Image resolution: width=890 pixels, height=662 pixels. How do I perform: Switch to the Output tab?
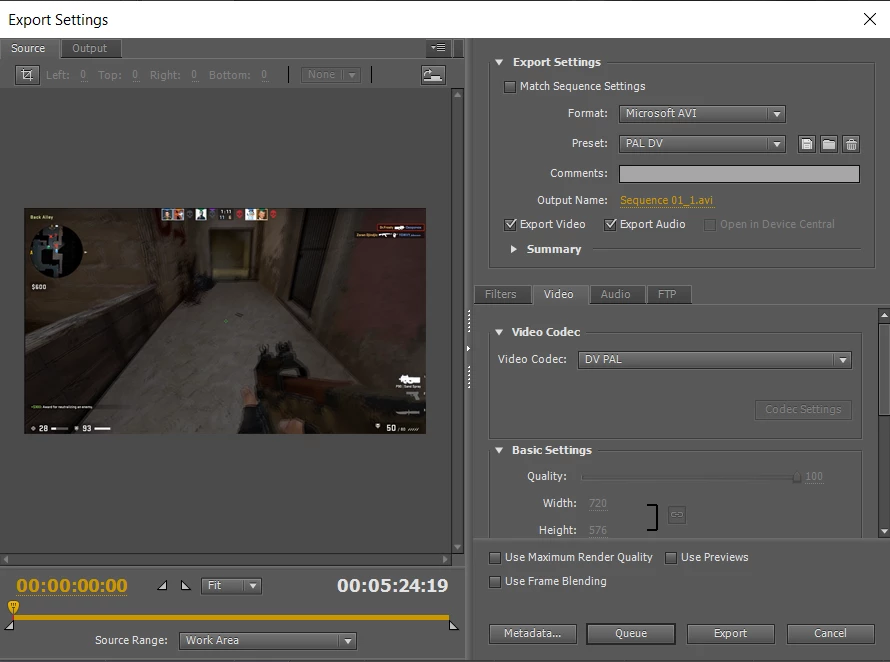click(90, 48)
